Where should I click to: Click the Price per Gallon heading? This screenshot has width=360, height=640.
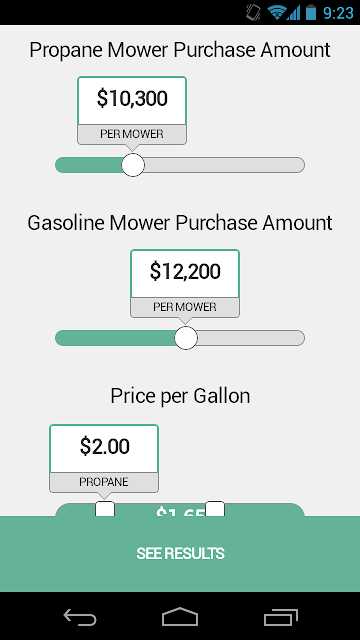(x=180, y=396)
